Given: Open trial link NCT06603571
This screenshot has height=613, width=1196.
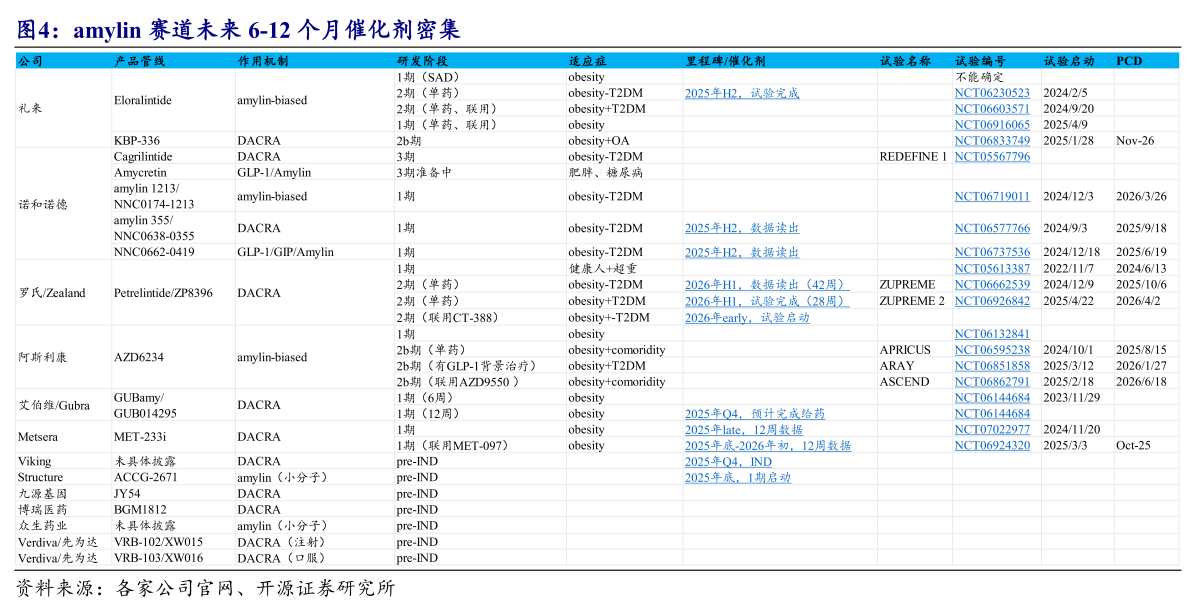Looking at the screenshot, I should (x=992, y=109).
